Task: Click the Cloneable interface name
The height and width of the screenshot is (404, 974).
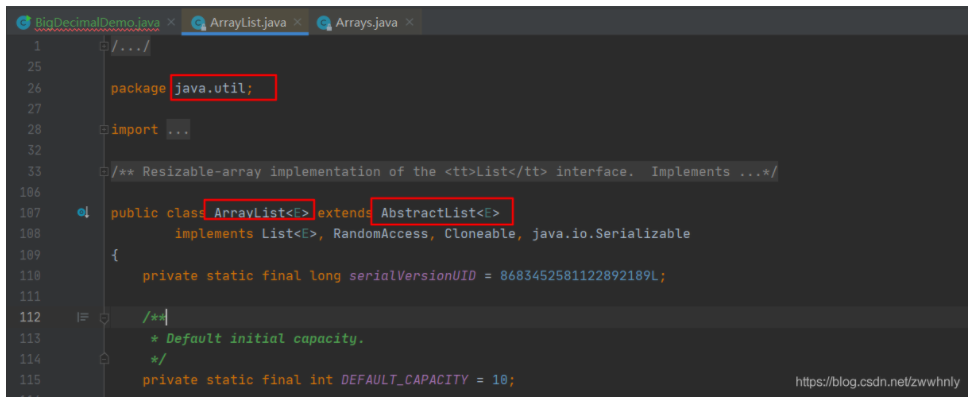Action: tap(480, 234)
